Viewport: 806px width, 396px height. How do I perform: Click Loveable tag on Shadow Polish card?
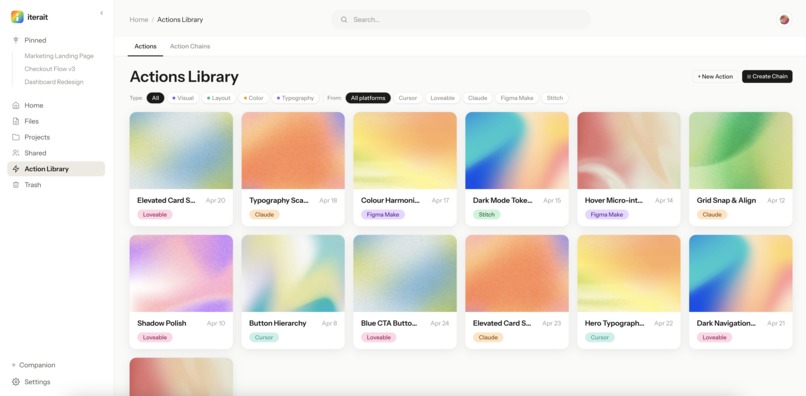[x=155, y=337]
